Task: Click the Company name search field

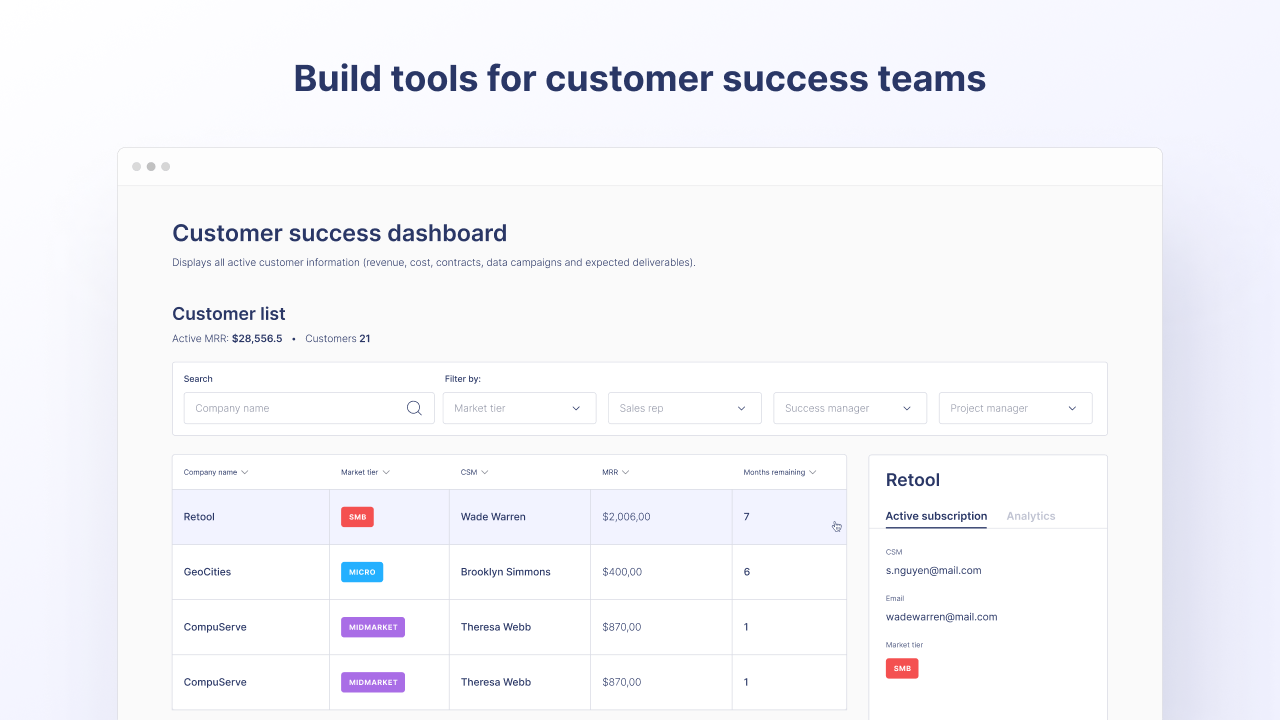Action: click(295, 408)
